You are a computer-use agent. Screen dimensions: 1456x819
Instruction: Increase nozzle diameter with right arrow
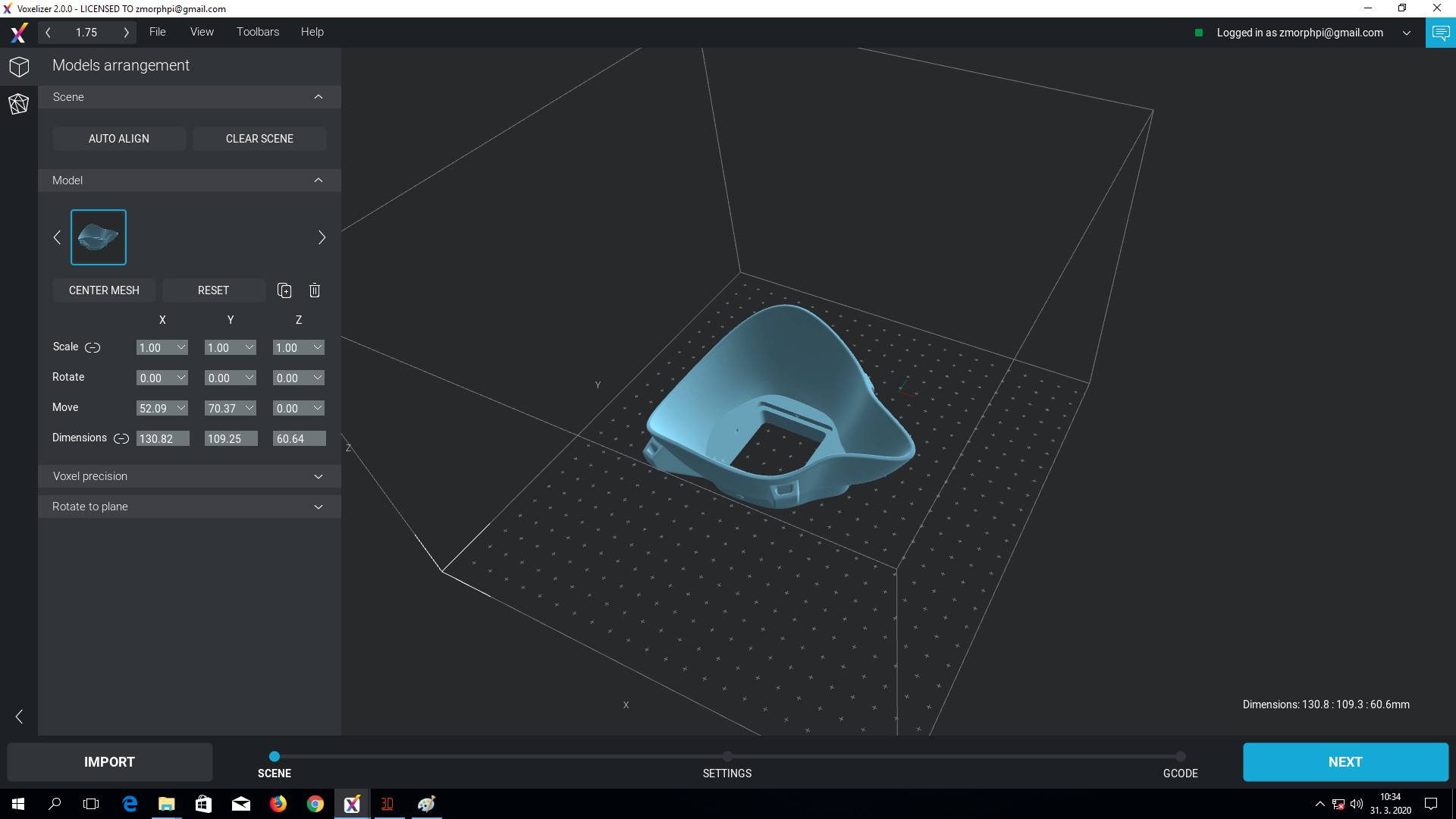pyautogui.click(x=126, y=33)
